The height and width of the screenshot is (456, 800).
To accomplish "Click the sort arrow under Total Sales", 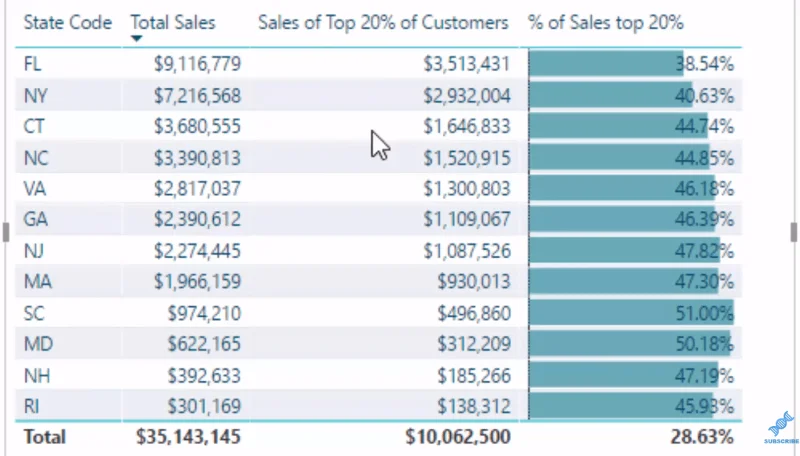I will [136, 39].
